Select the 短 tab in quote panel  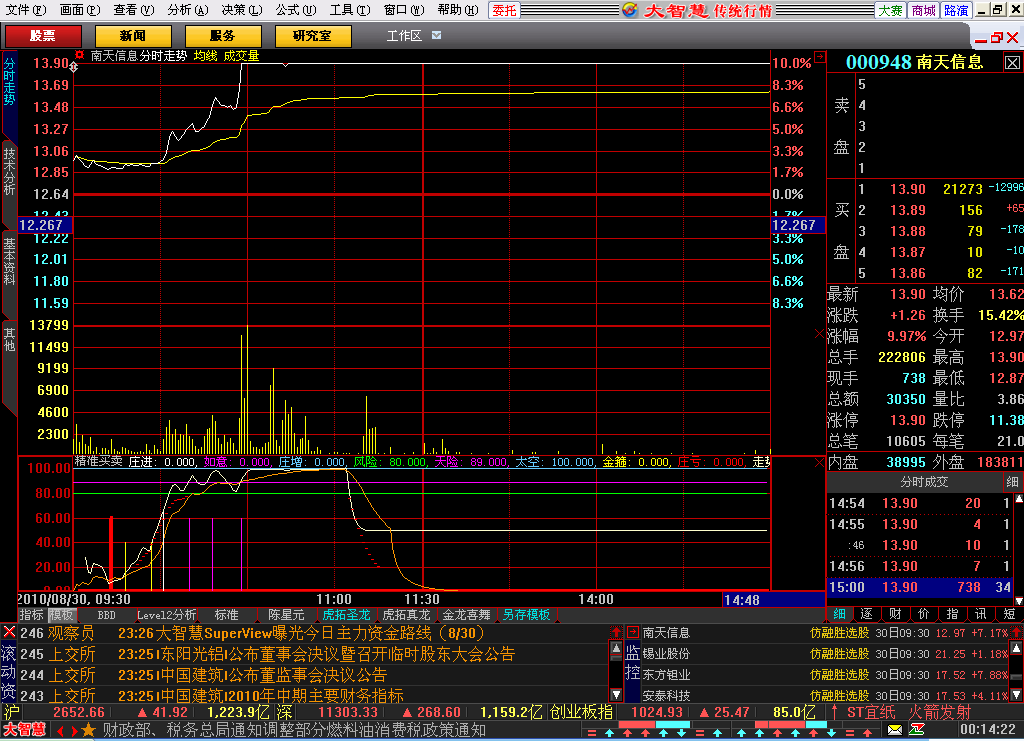coord(1010,614)
